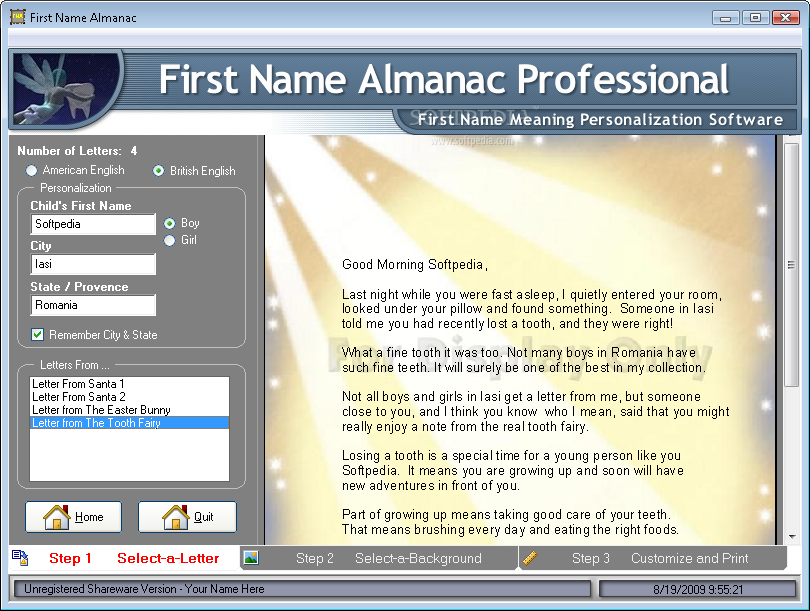This screenshot has width=810, height=611.
Task: Click the Home button
Action: click(x=73, y=516)
